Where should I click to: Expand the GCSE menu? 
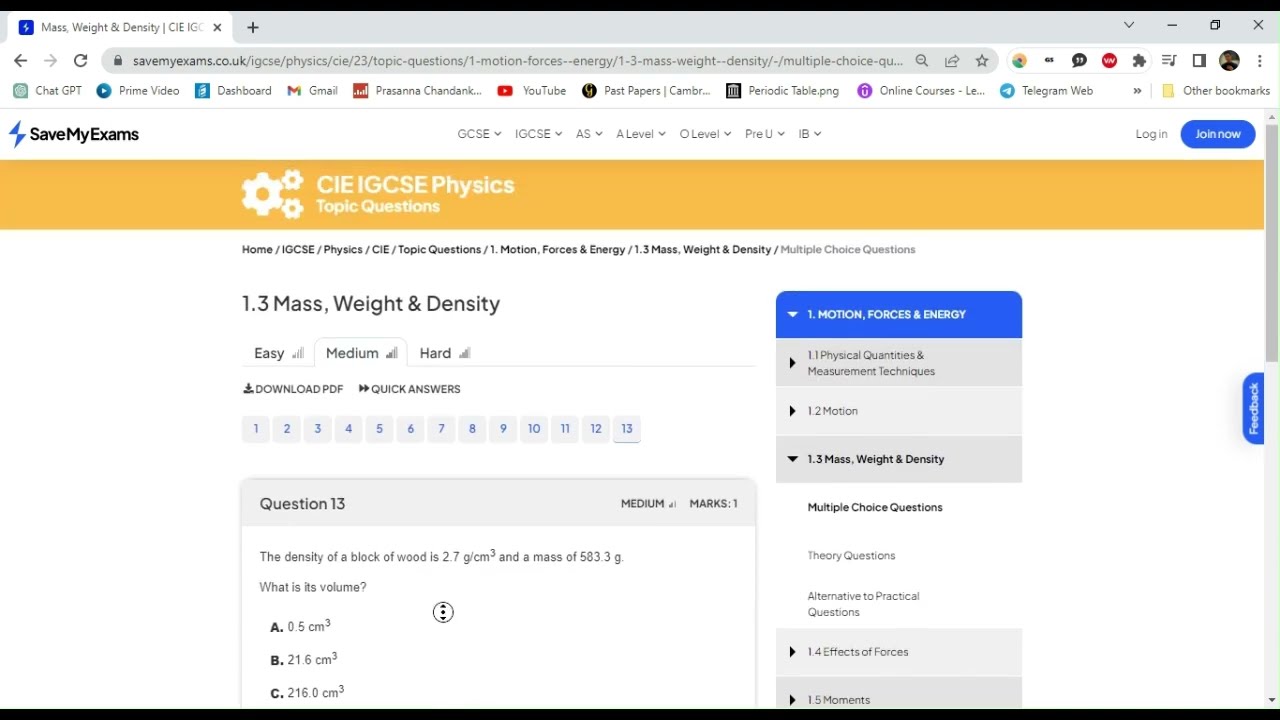click(x=479, y=134)
